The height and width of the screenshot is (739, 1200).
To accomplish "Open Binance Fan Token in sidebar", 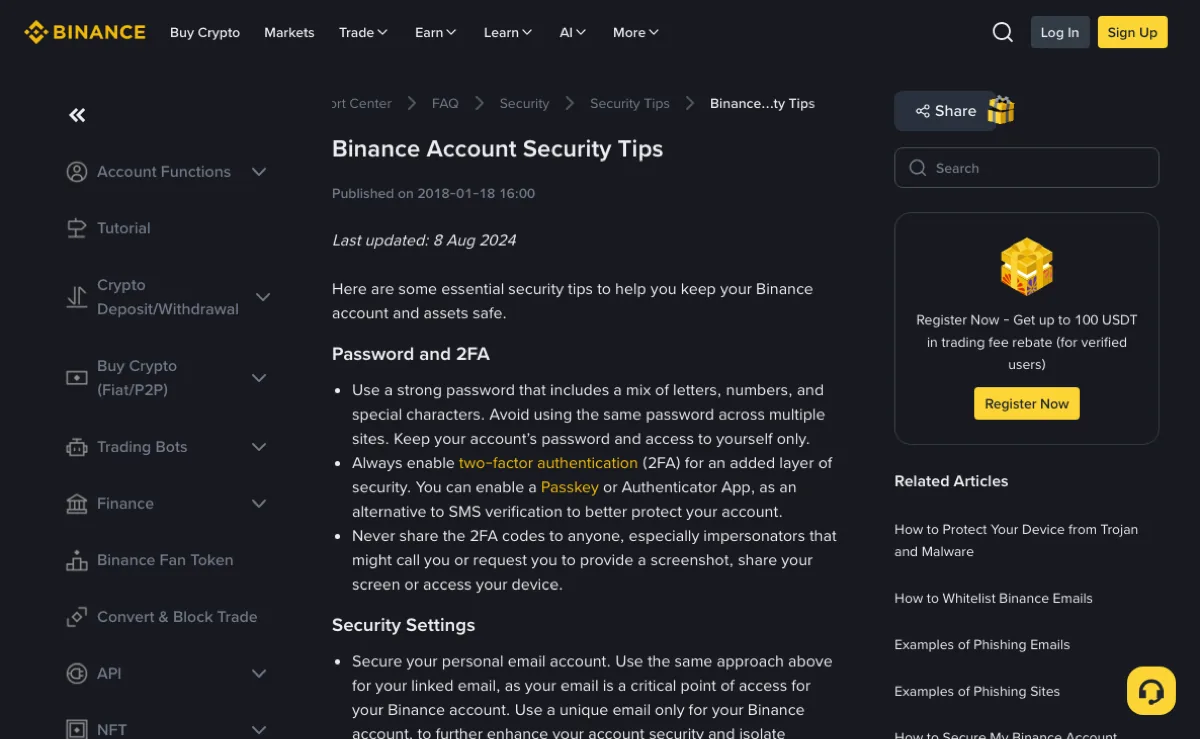I will point(165,560).
